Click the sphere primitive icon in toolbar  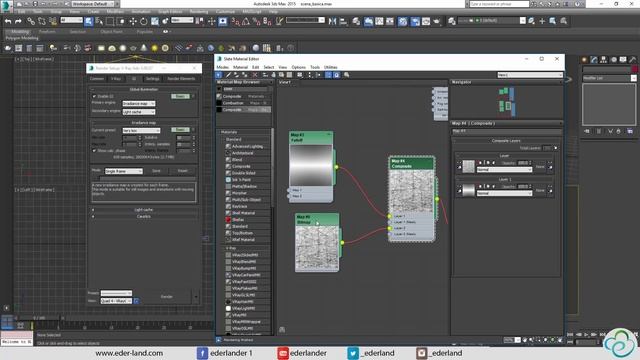point(122,48)
